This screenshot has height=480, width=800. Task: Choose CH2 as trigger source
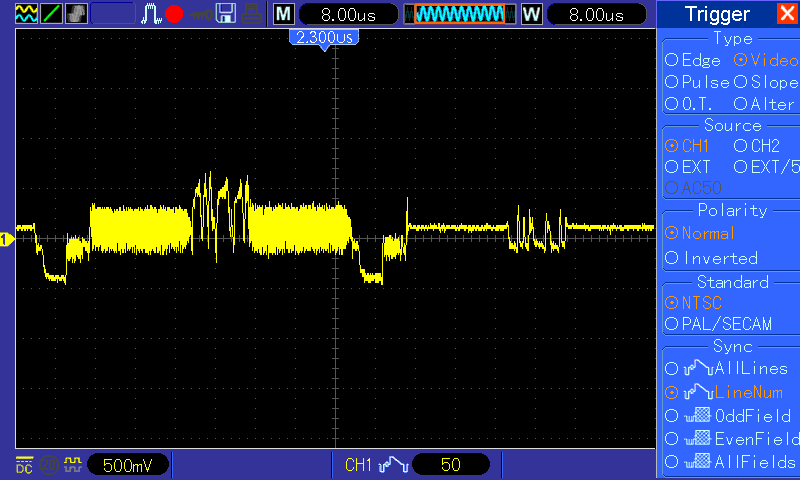[757, 146]
